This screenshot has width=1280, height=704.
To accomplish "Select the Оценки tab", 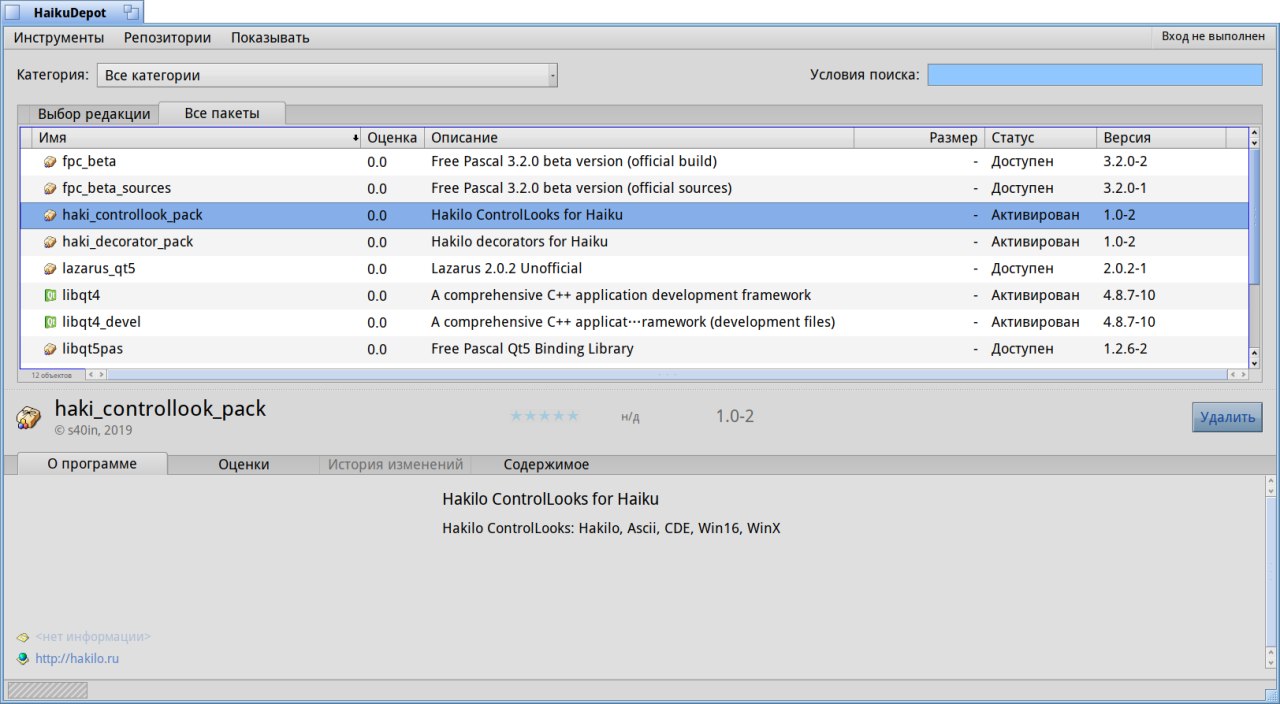I will pos(244,464).
